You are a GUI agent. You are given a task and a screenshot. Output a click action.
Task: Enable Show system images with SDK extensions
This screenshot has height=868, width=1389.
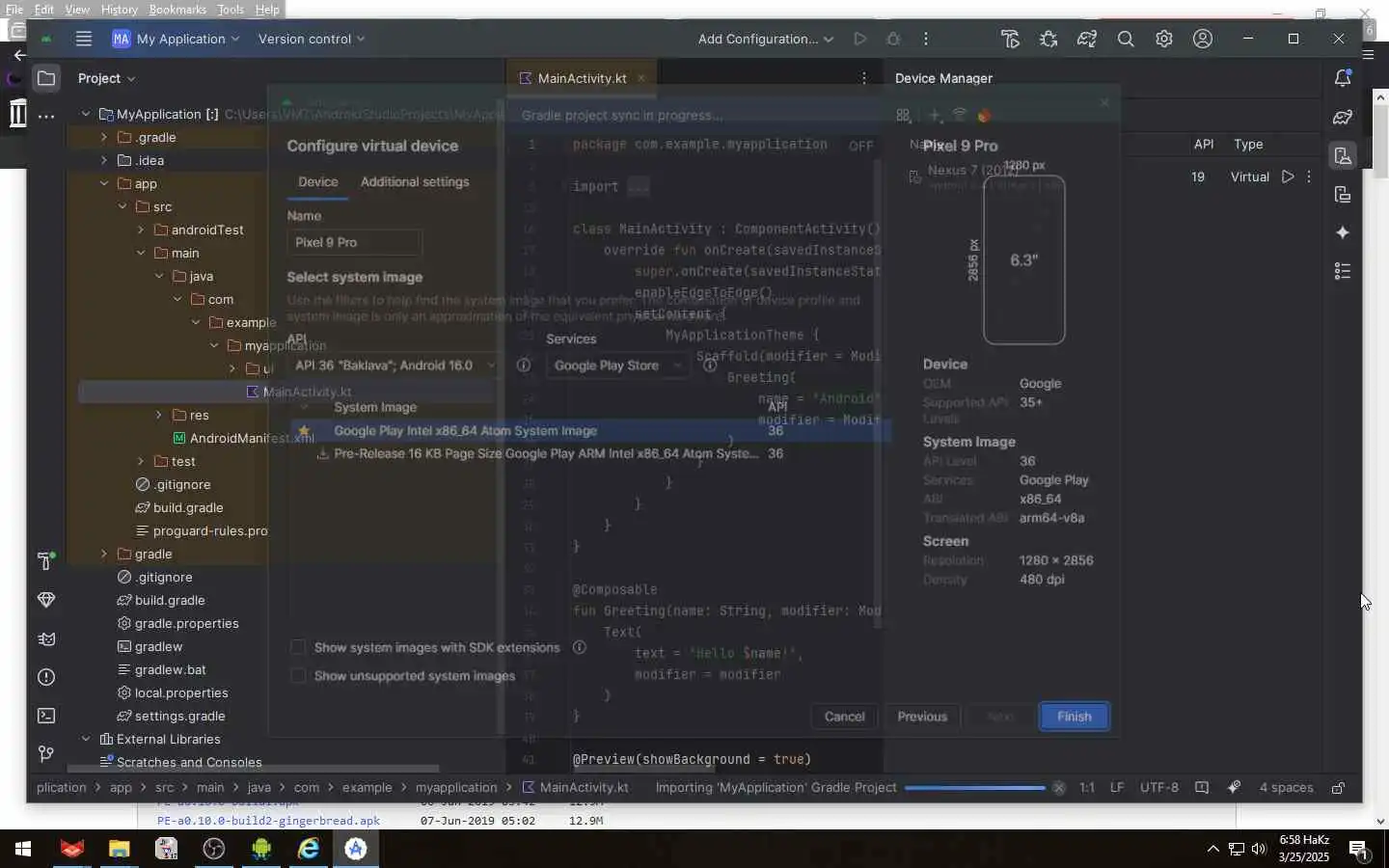click(x=298, y=647)
